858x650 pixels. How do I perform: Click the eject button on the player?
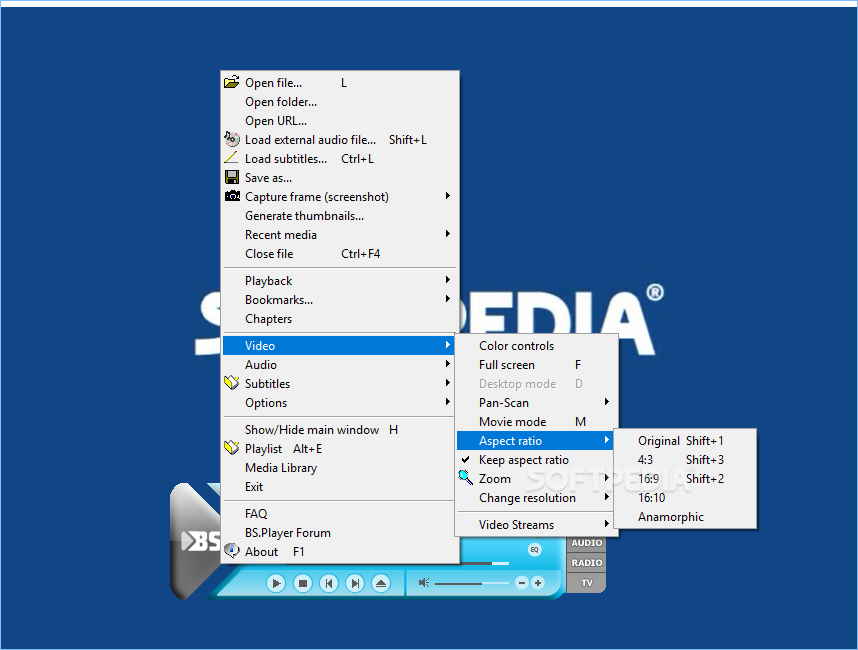click(x=381, y=583)
